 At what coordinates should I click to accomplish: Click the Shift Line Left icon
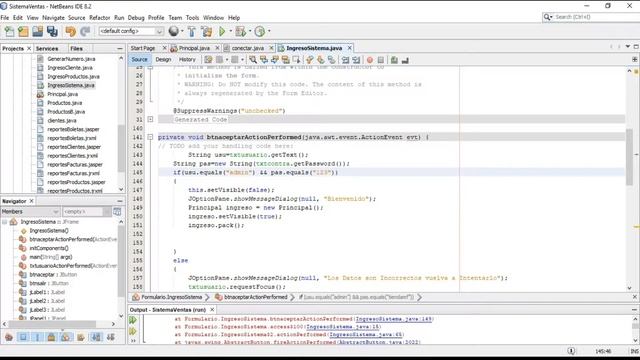[345, 60]
